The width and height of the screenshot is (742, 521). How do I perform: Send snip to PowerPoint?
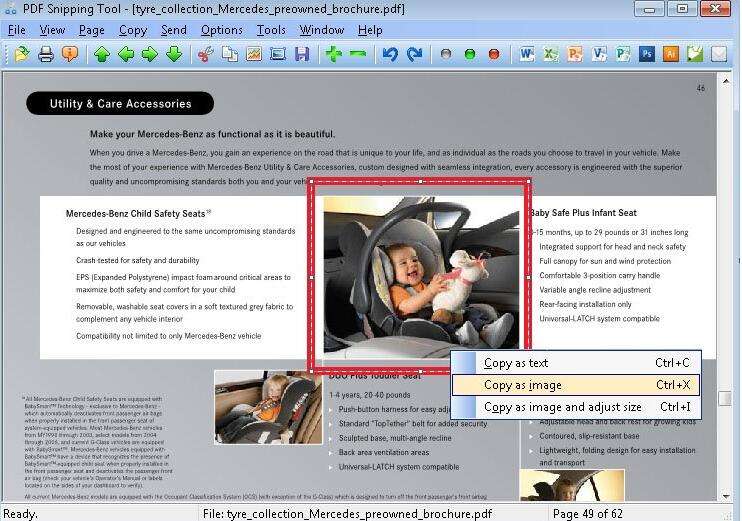click(574, 54)
